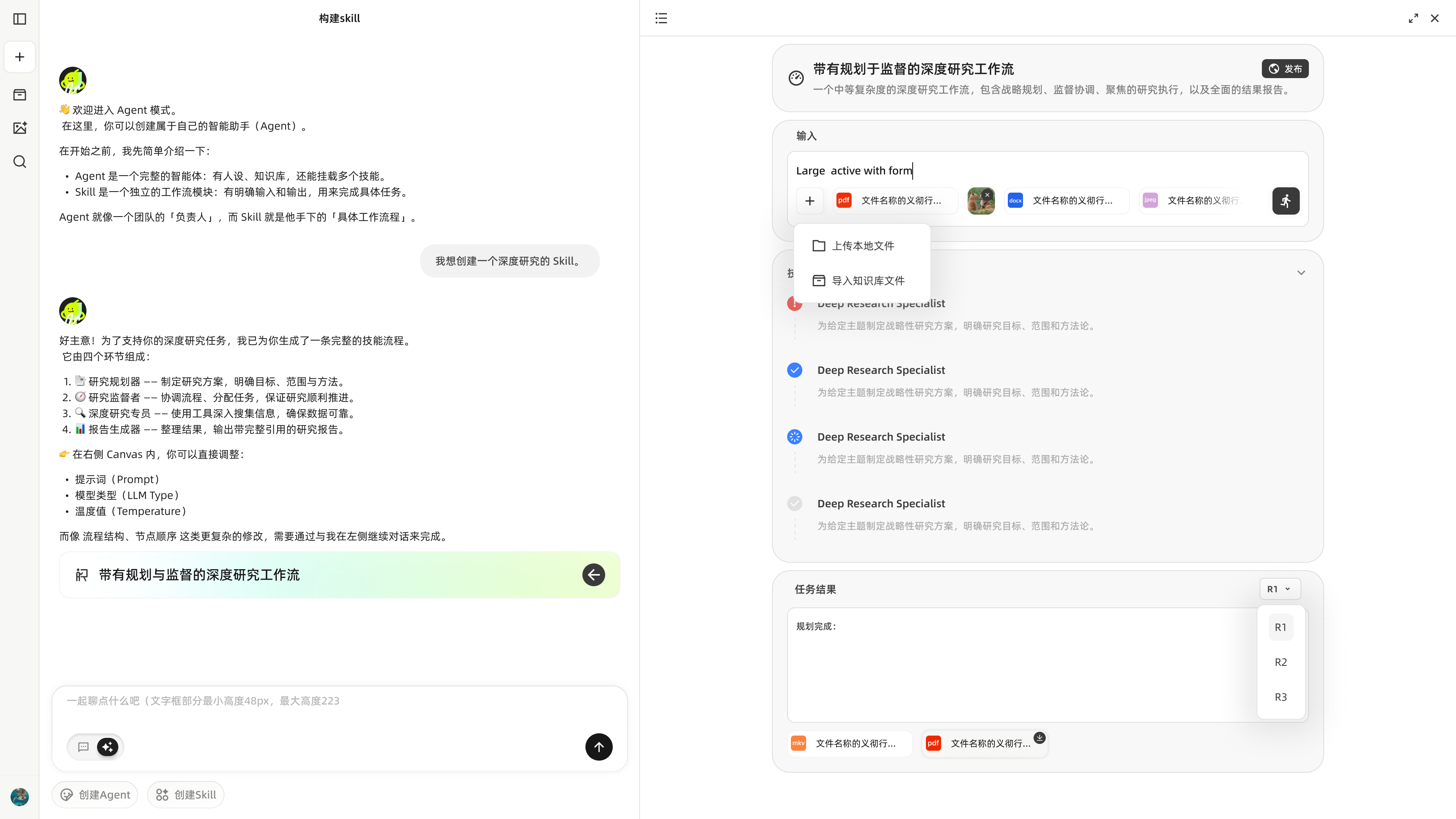The image size is (1456, 819).
Task: Run the workflow with the runner icon
Action: pos(1286,201)
